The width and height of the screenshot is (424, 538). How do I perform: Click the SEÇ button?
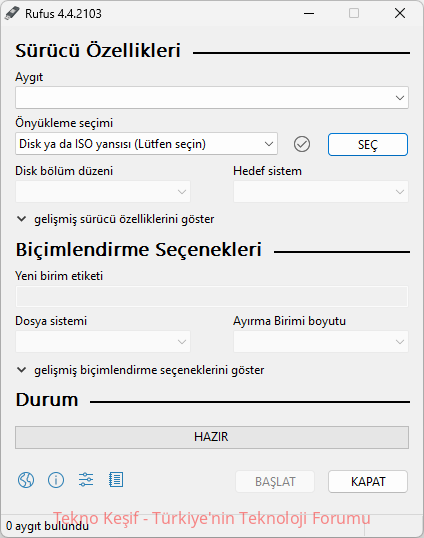[x=368, y=144]
